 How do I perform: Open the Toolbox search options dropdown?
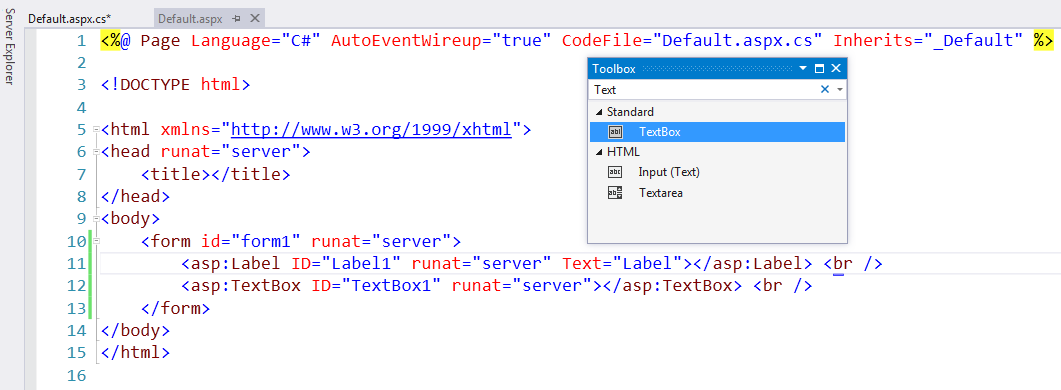point(839,89)
